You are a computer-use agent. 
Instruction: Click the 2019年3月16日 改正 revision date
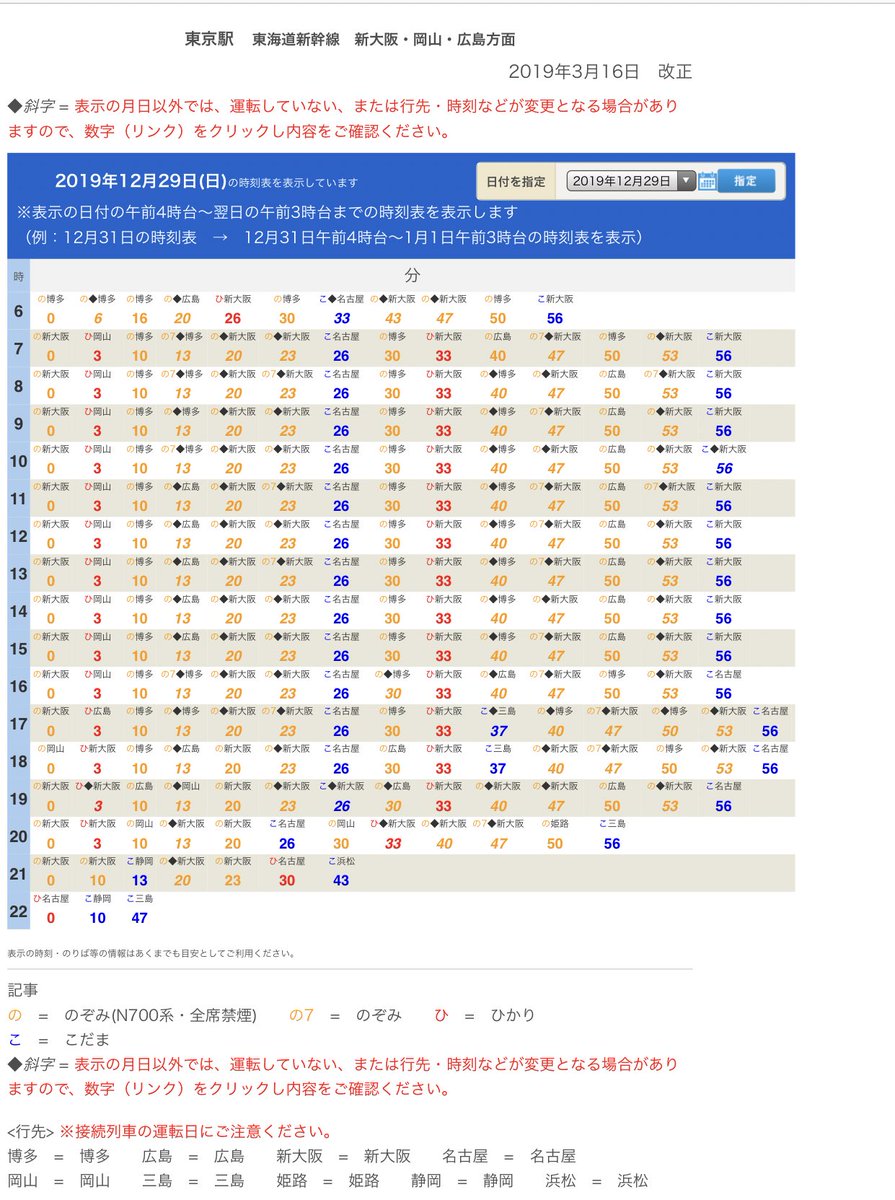[x=600, y=72]
